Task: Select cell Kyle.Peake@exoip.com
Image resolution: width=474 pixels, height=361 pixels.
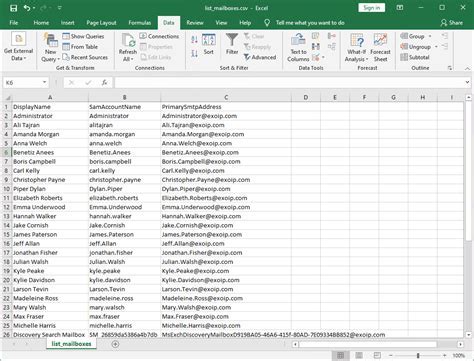Action: click(226, 271)
